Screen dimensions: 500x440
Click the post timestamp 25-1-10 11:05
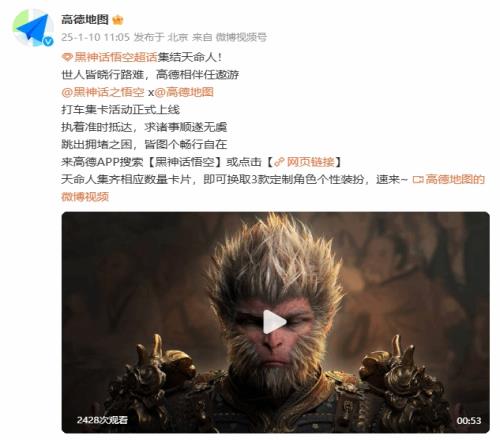click(95, 37)
